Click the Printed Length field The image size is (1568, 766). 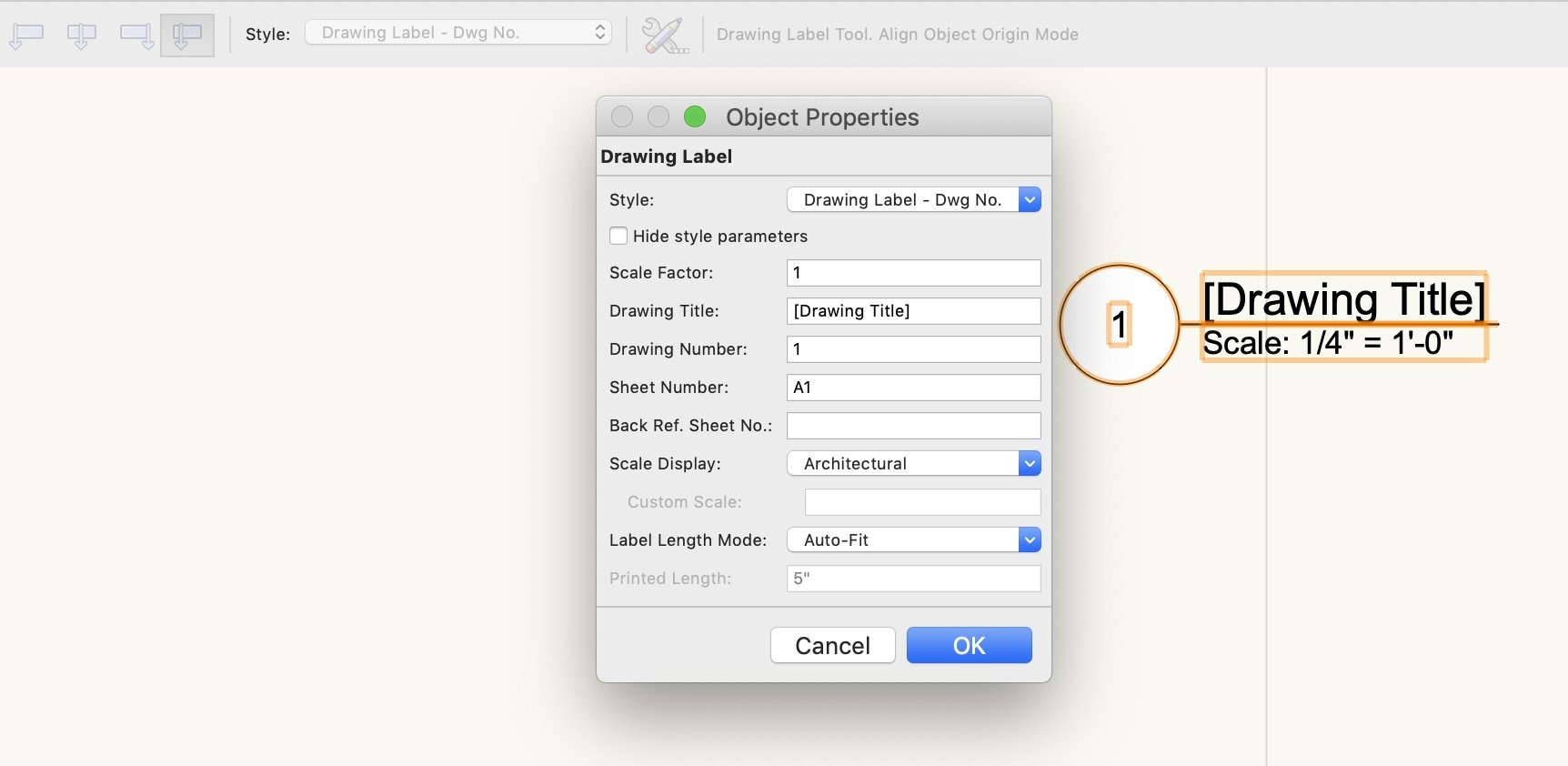click(x=913, y=579)
